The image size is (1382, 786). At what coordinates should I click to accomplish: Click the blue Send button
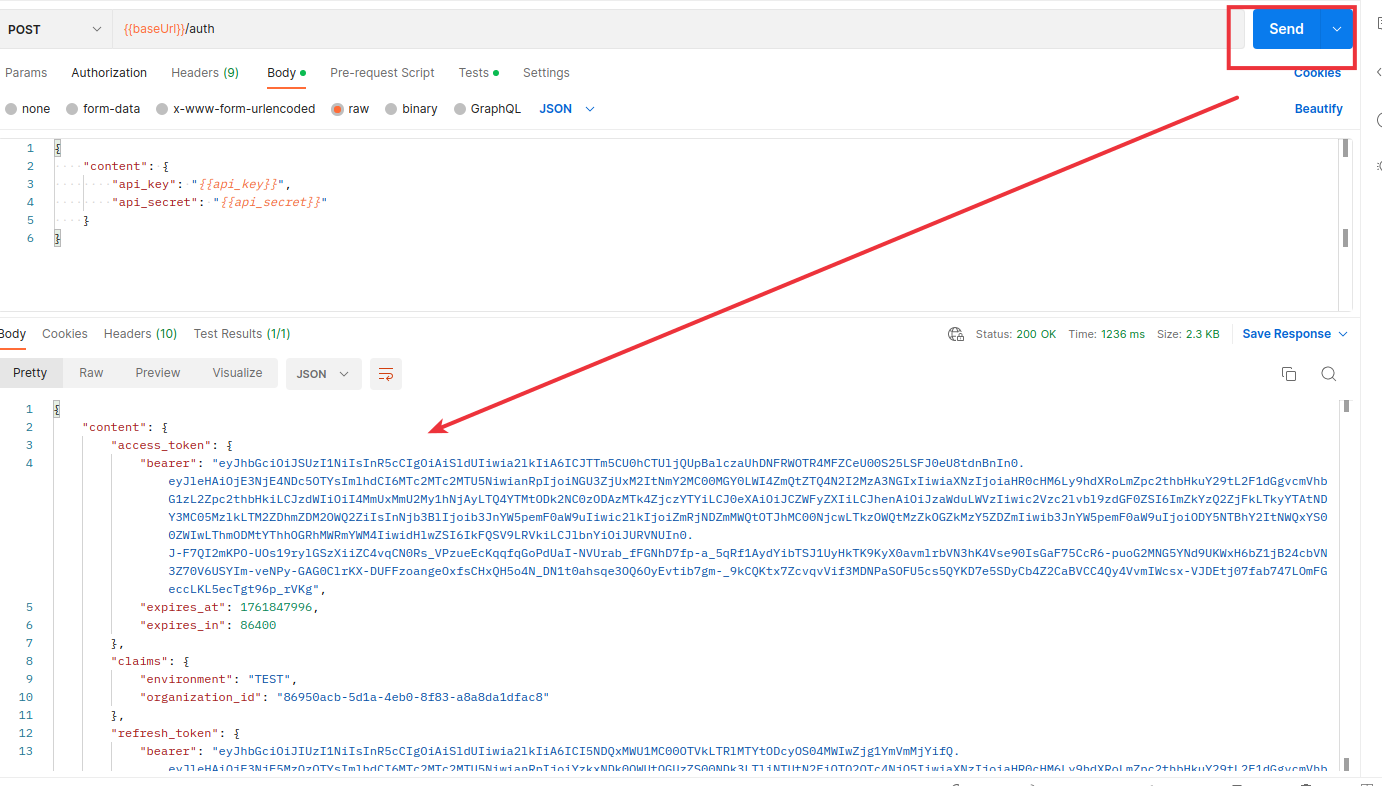point(1286,29)
